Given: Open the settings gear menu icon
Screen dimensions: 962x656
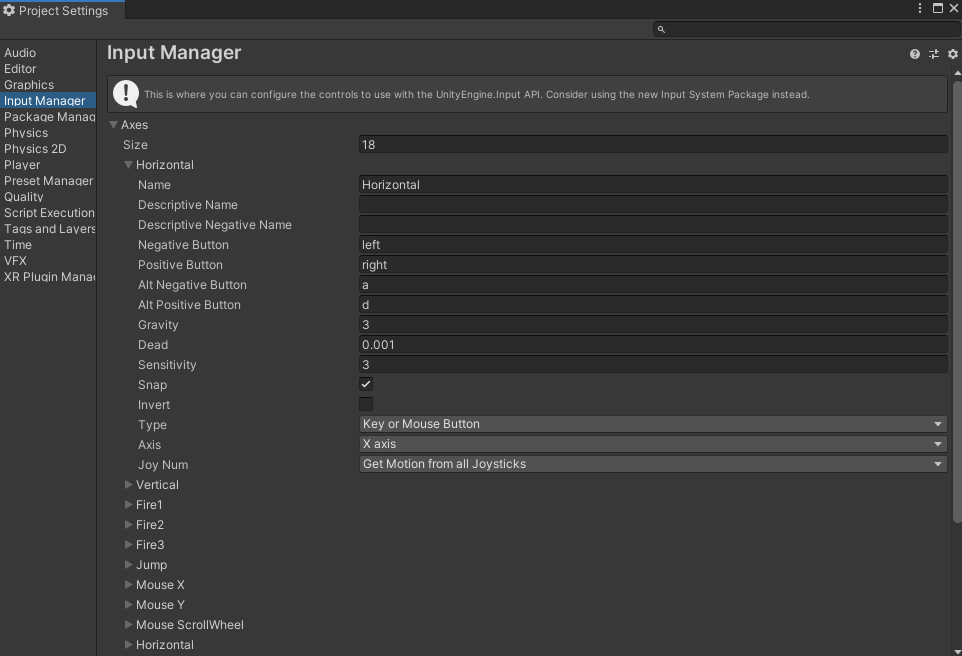Looking at the screenshot, I should pos(953,54).
